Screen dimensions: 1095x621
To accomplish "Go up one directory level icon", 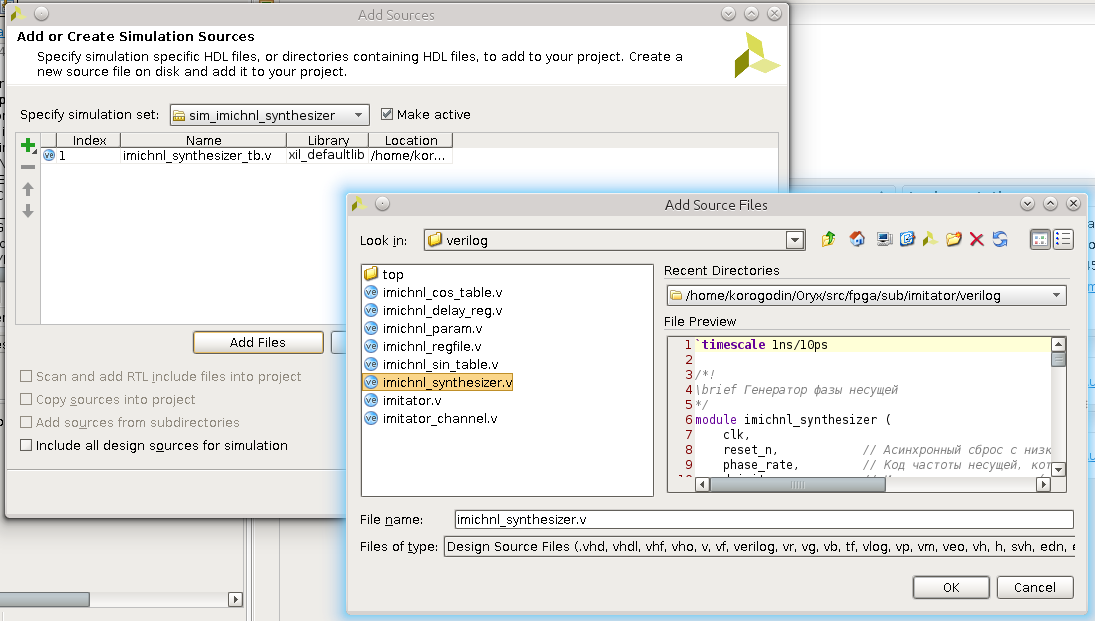I will [828, 240].
